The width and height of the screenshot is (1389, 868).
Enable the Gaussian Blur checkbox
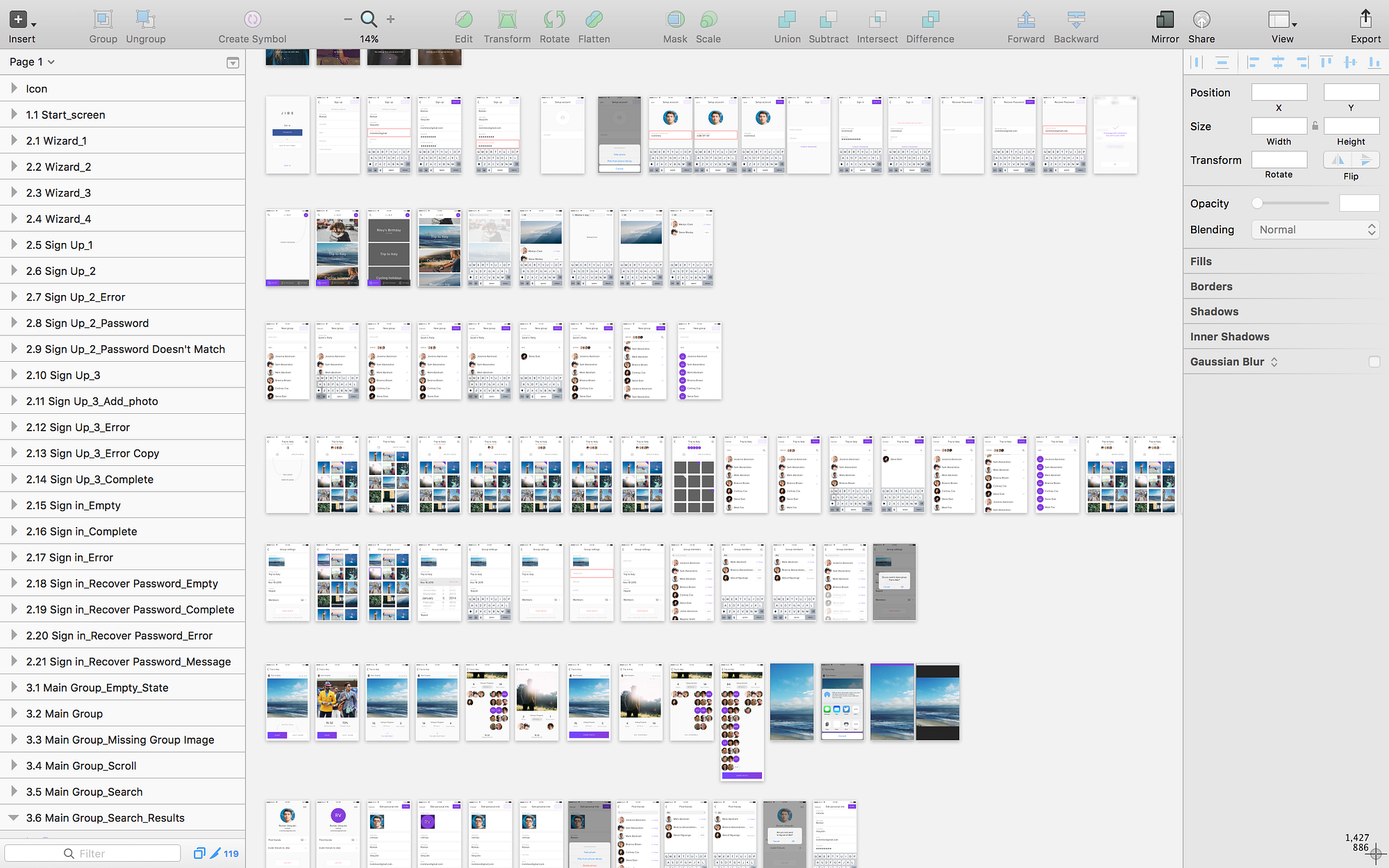pos(1374,362)
